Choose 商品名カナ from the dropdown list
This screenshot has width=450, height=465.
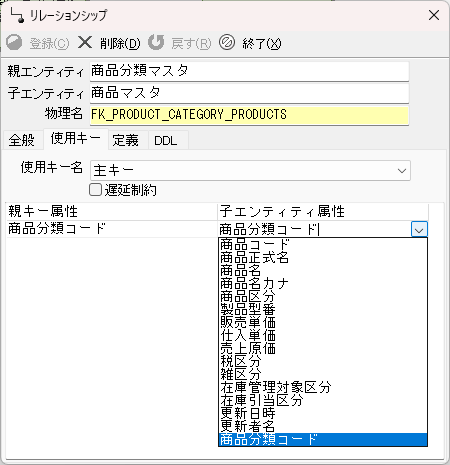click(x=323, y=283)
